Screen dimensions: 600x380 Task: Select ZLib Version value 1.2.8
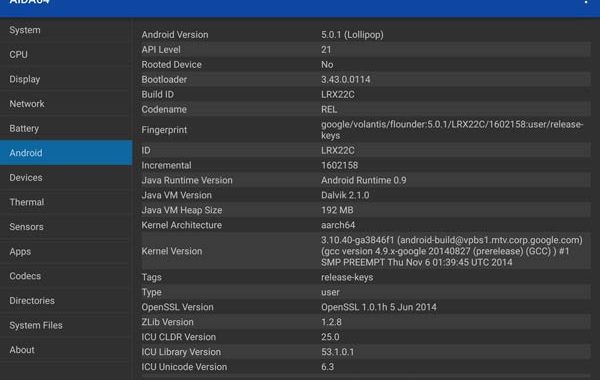(331, 322)
